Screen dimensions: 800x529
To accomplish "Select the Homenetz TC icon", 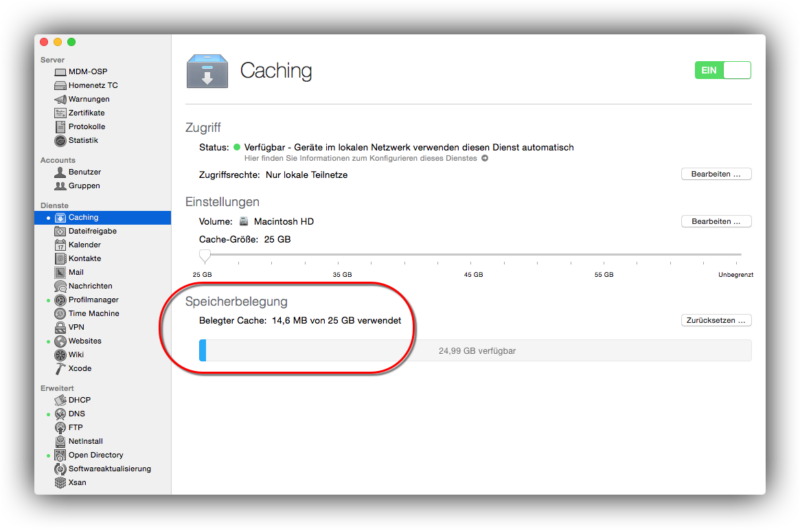I will pyautogui.click(x=60, y=86).
